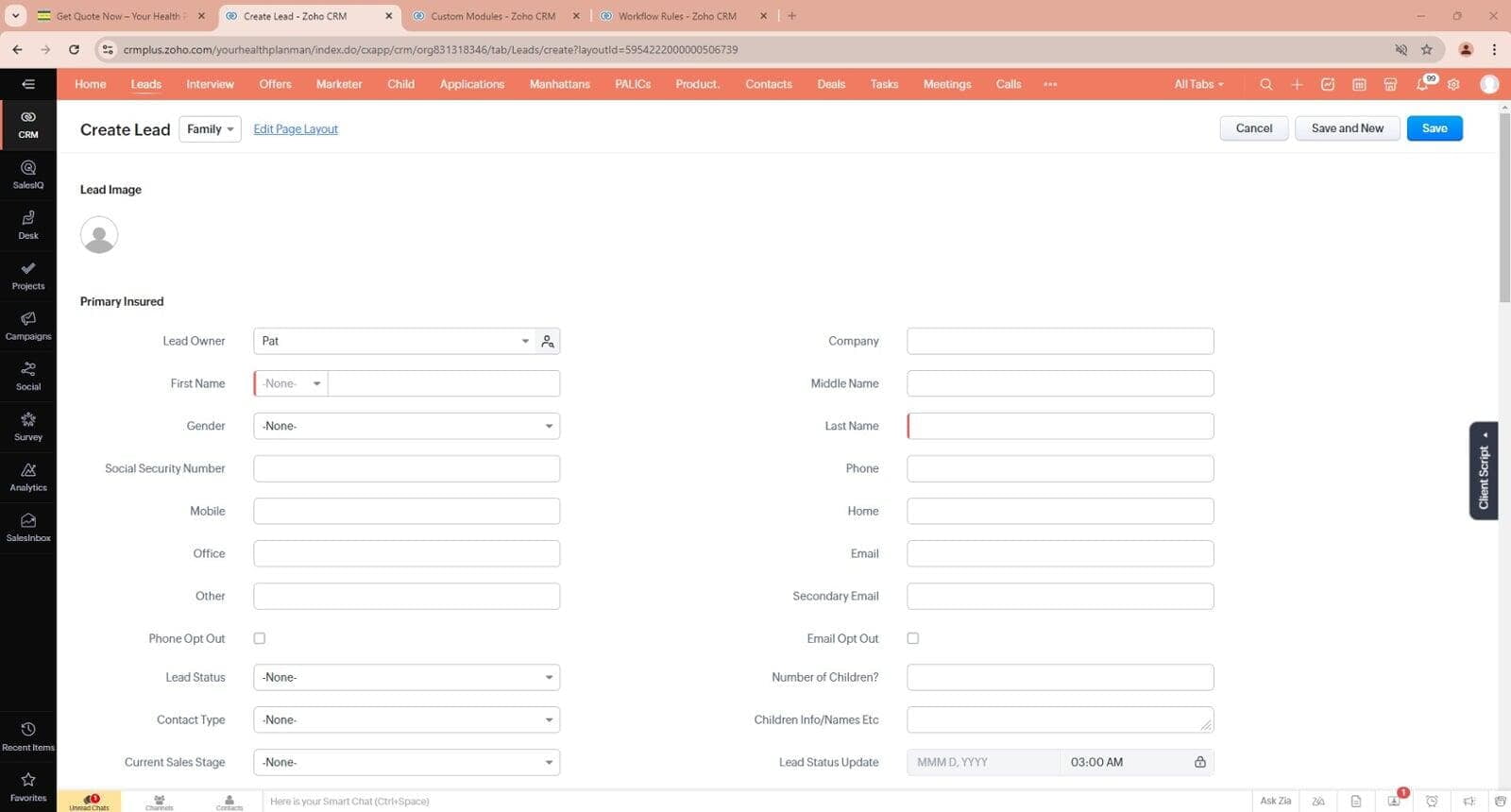Expand the Gender dropdown
Screen dimensions: 1511x812
pos(406,426)
